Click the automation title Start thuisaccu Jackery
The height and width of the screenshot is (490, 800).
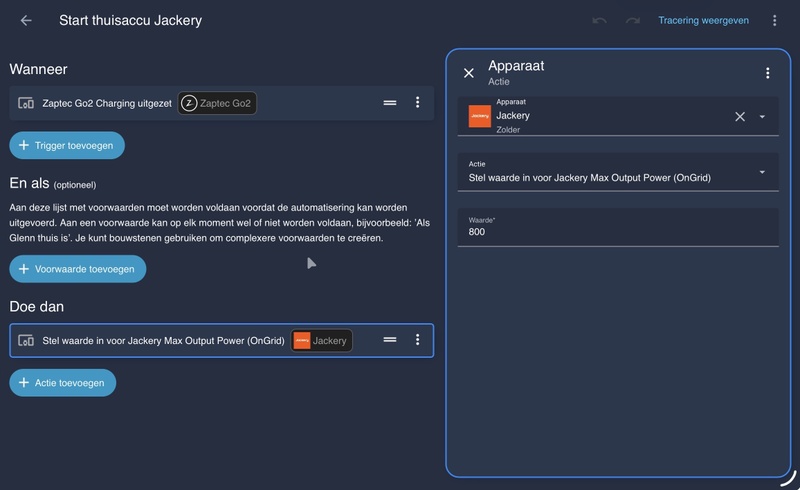(x=131, y=20)
